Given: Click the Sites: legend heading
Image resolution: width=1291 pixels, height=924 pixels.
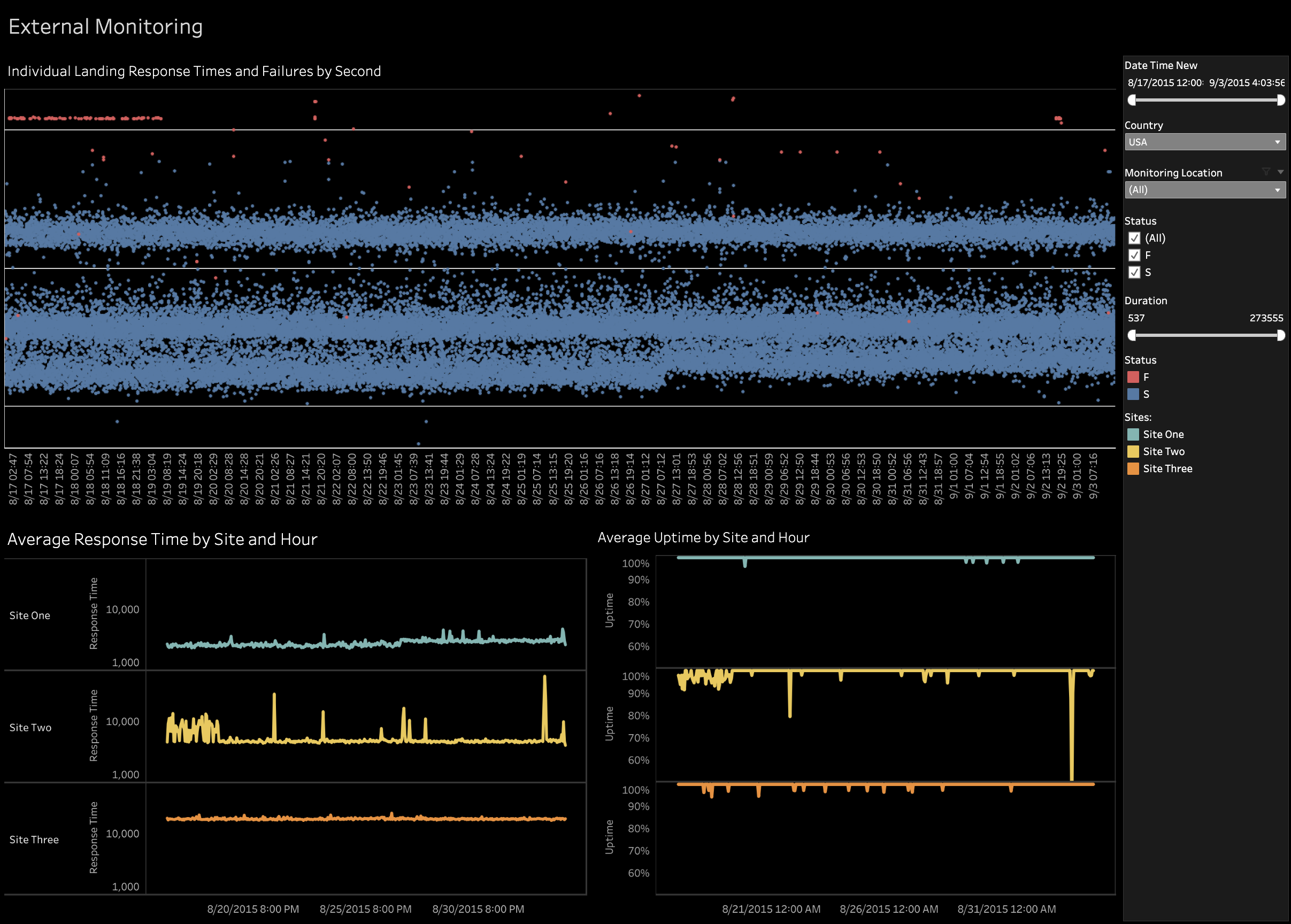Looking at the screenshot, I should [1138, 418].
